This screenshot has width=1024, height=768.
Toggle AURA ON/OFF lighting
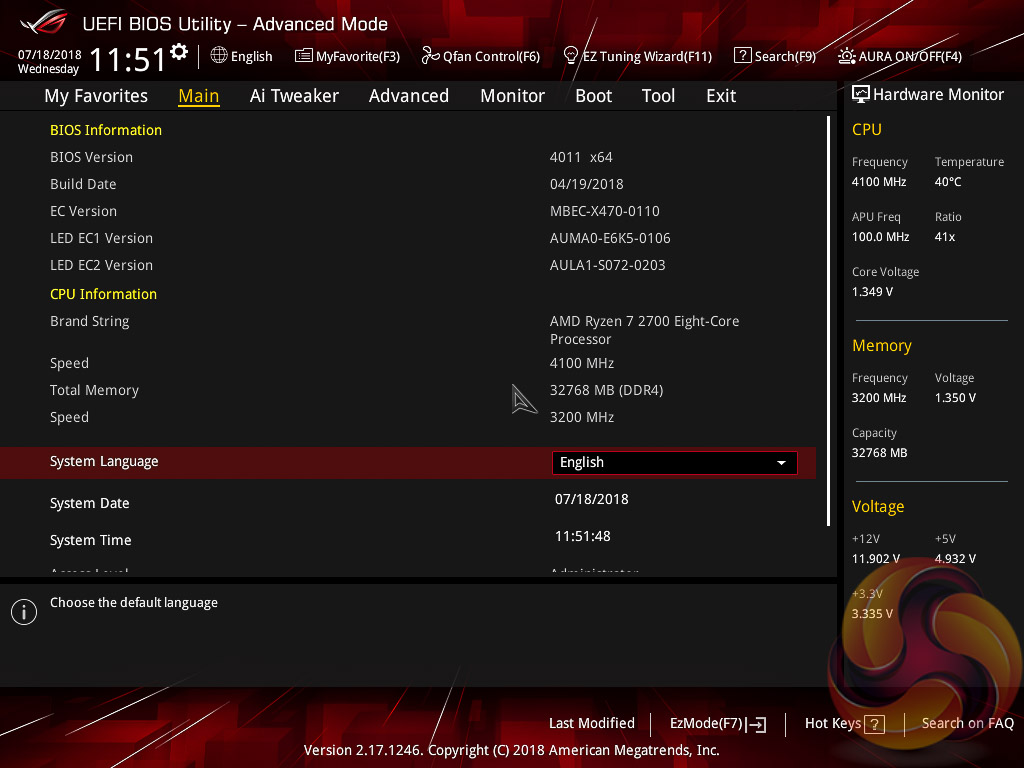(x=847, y=56)
